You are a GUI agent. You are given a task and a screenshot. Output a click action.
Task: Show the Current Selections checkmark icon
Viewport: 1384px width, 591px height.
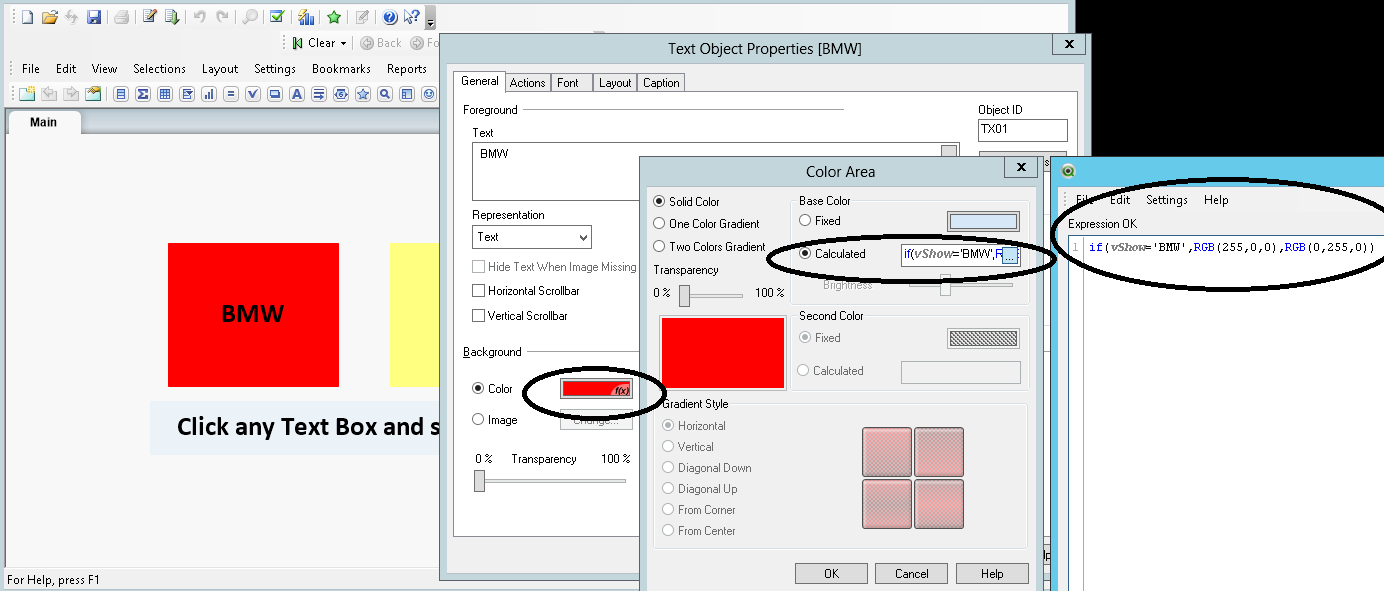[276, 16]
